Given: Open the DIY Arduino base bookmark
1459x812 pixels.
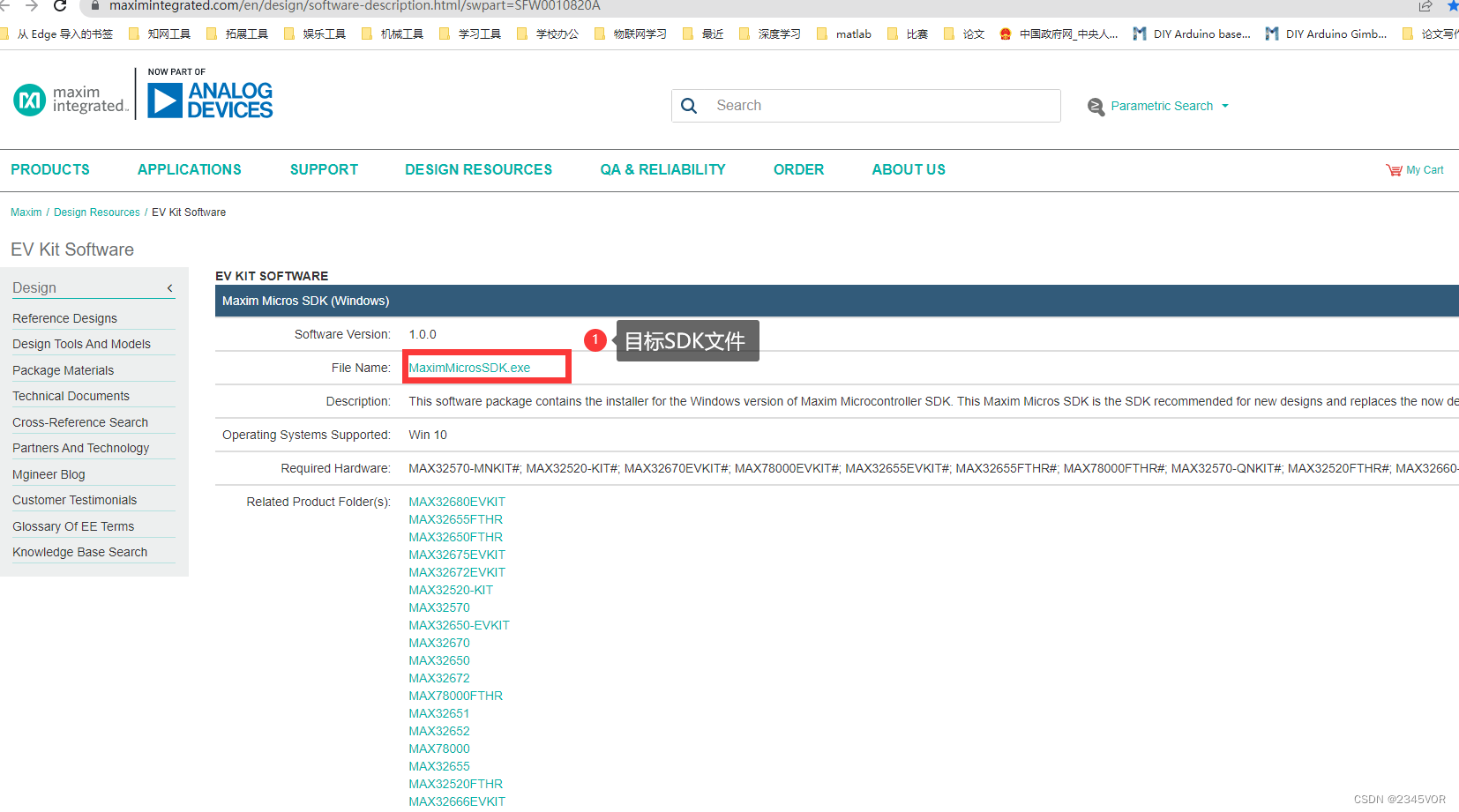Looking at the screenshot, I should pyautogui.click(x=1192, y=34).
